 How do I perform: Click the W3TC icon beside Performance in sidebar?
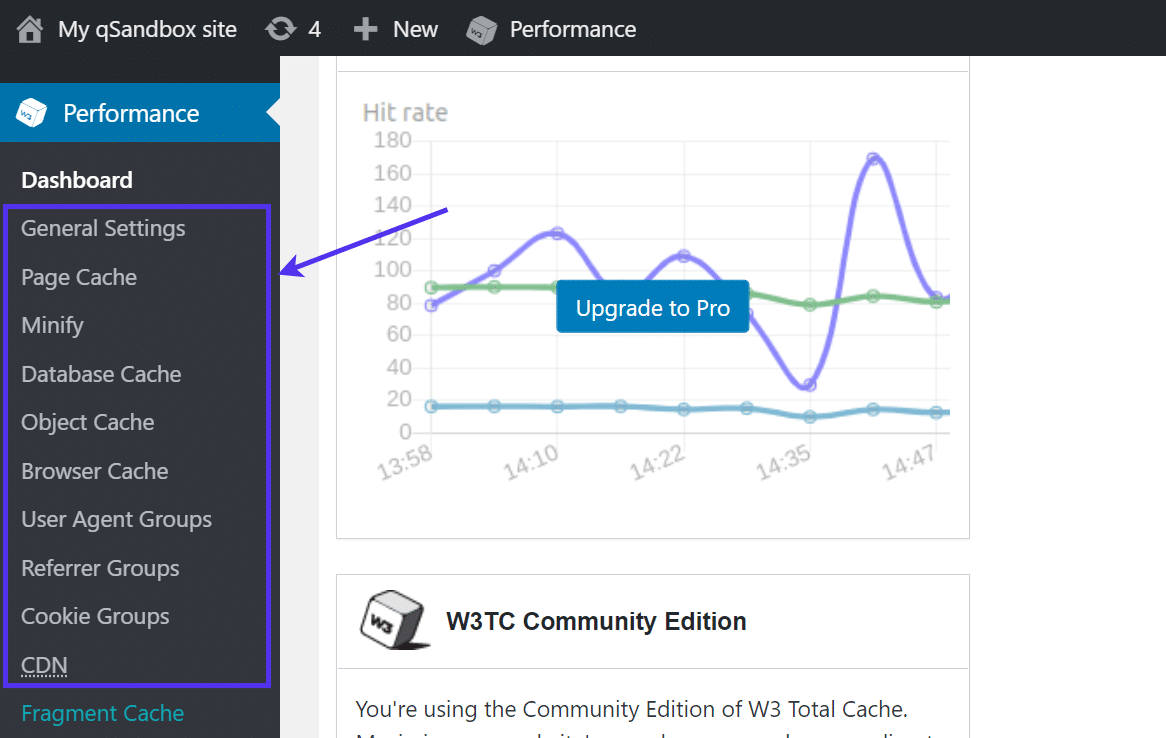pos(30,113)
